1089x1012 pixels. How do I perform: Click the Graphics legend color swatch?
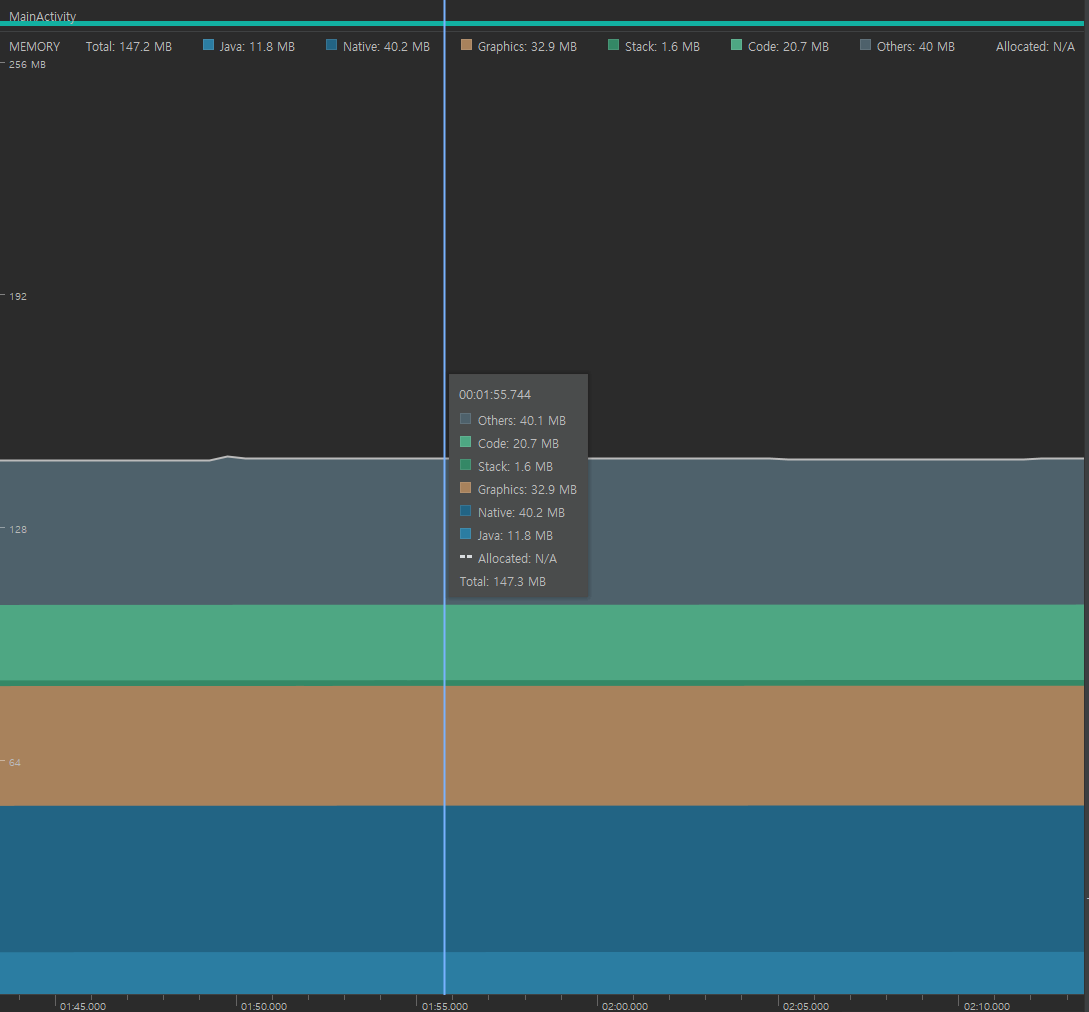click(466, 45)
